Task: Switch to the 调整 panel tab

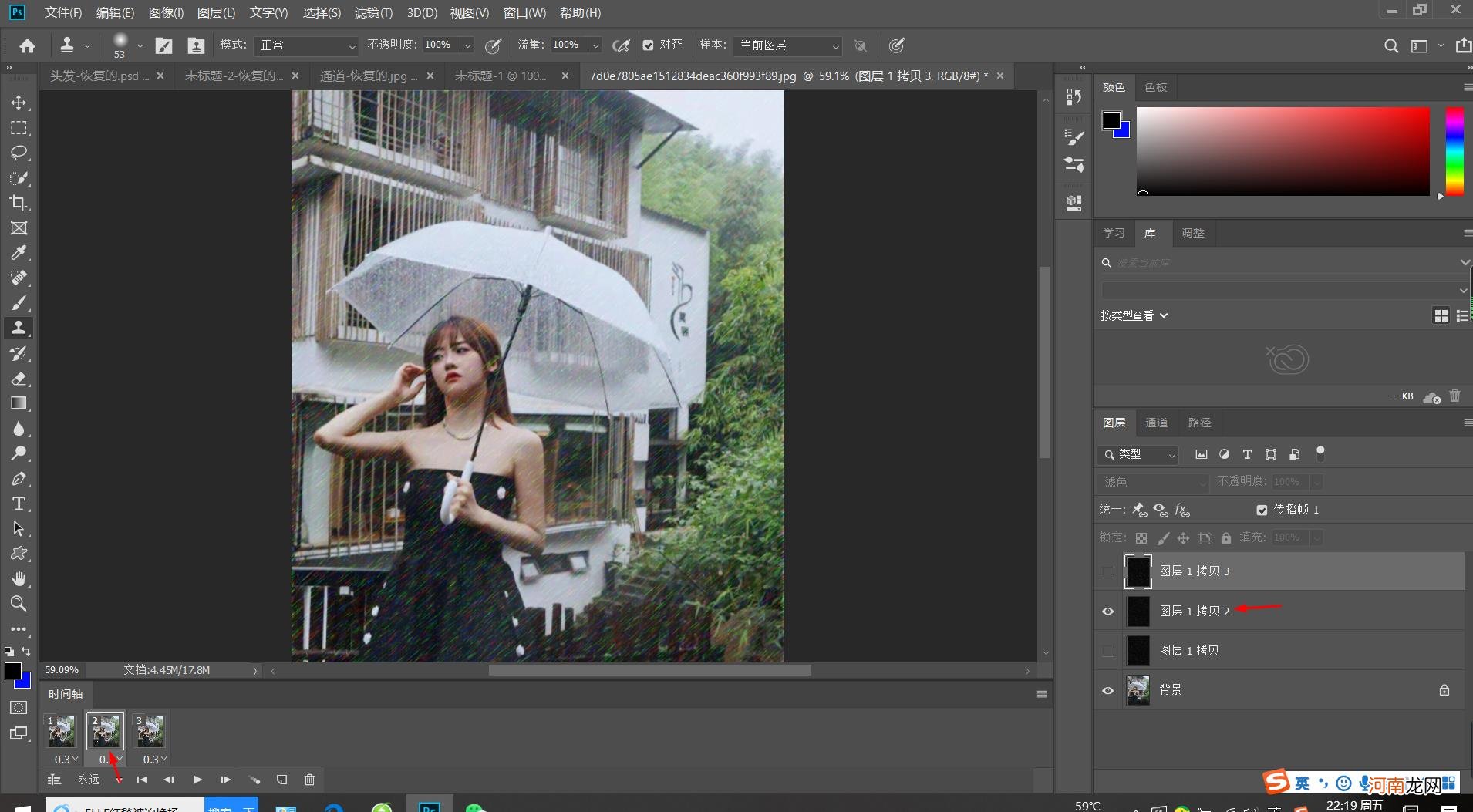Action: pyautogui.click(x=1192, y=233)
